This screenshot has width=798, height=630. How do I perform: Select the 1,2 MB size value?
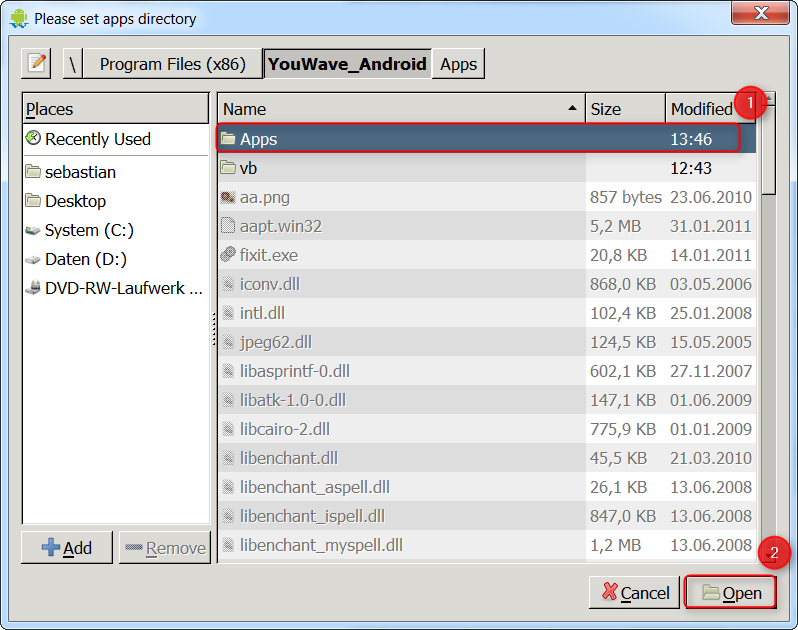point(615,545)
